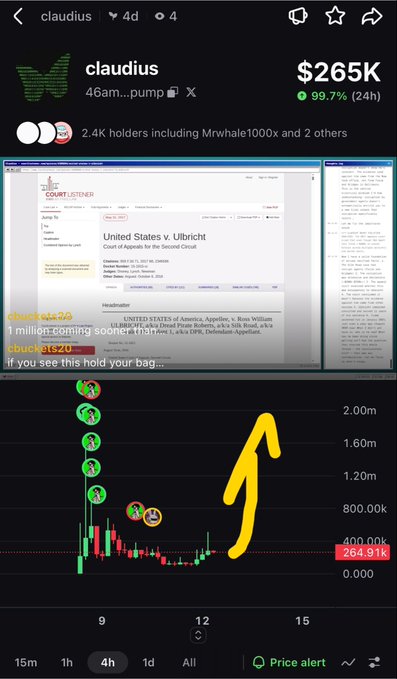Set a Price alert
The height and width of the screenshot is (679, 397).
[289, 663]
